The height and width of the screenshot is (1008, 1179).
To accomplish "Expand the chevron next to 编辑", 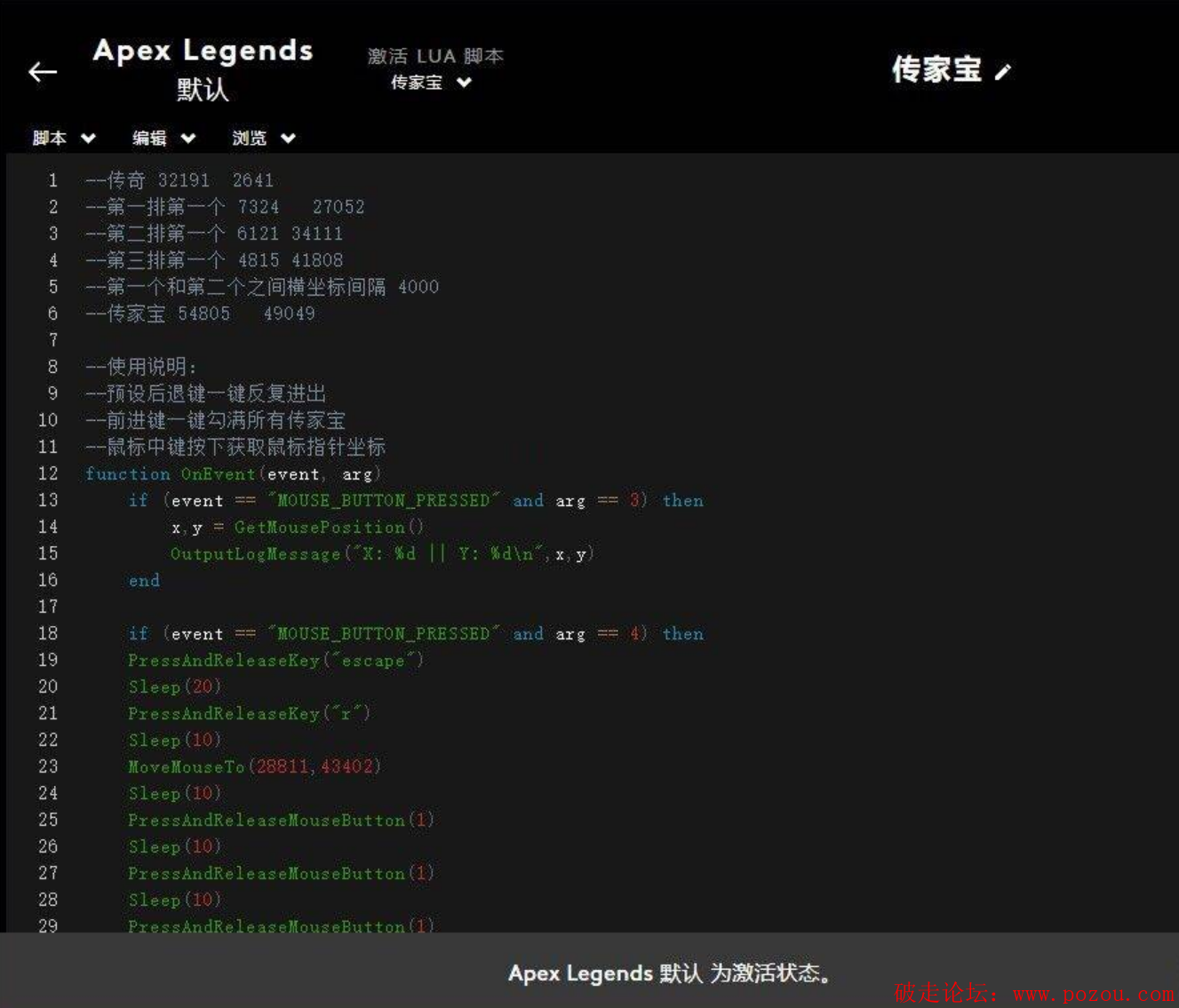I will point(188,138).
